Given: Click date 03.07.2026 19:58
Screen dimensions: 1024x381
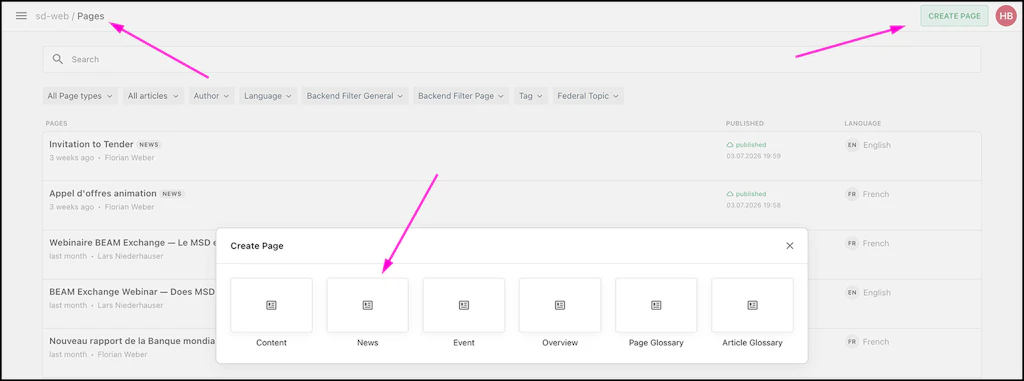Looking at the screenshot, I should 754,205.
